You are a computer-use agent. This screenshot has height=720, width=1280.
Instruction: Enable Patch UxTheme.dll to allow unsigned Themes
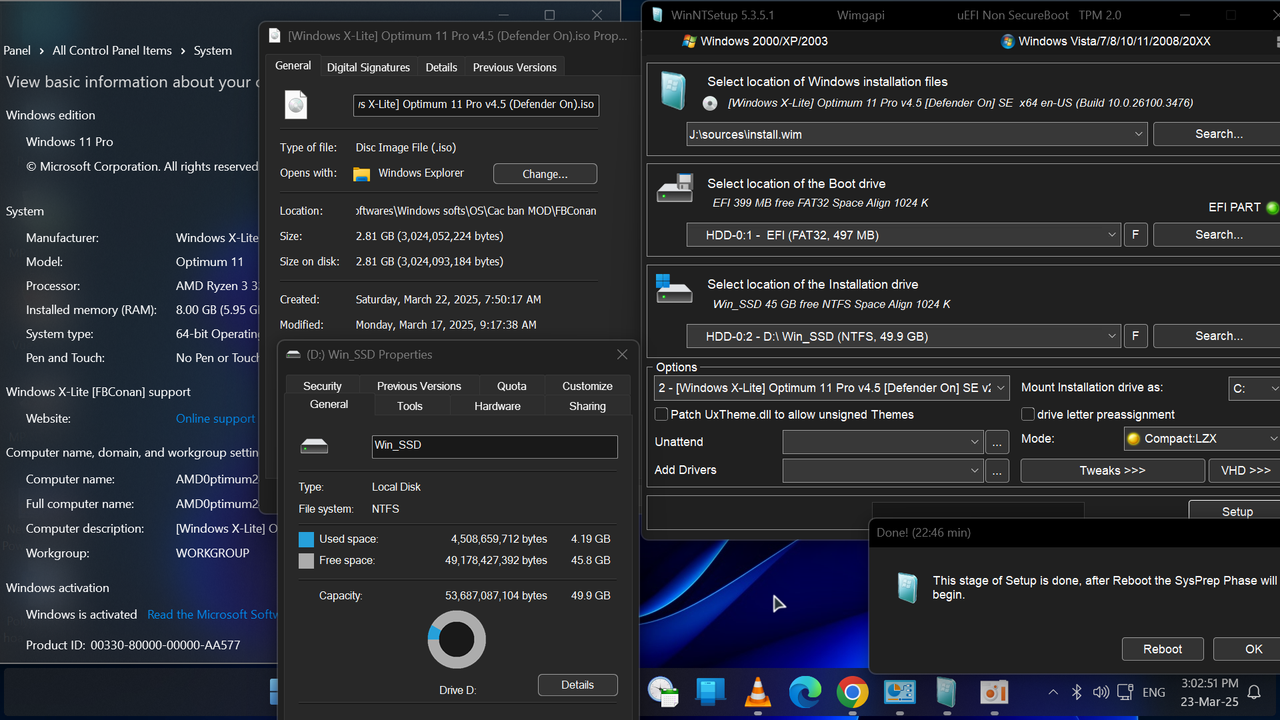(x=661, y=413)
